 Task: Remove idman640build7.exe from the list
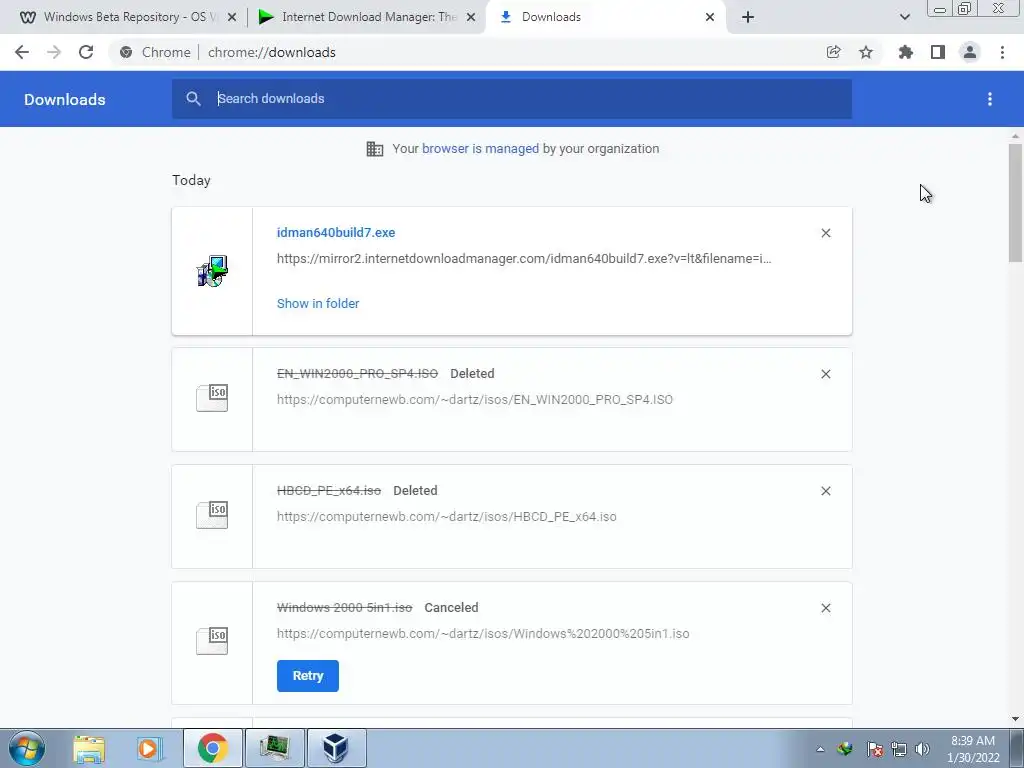826,233
